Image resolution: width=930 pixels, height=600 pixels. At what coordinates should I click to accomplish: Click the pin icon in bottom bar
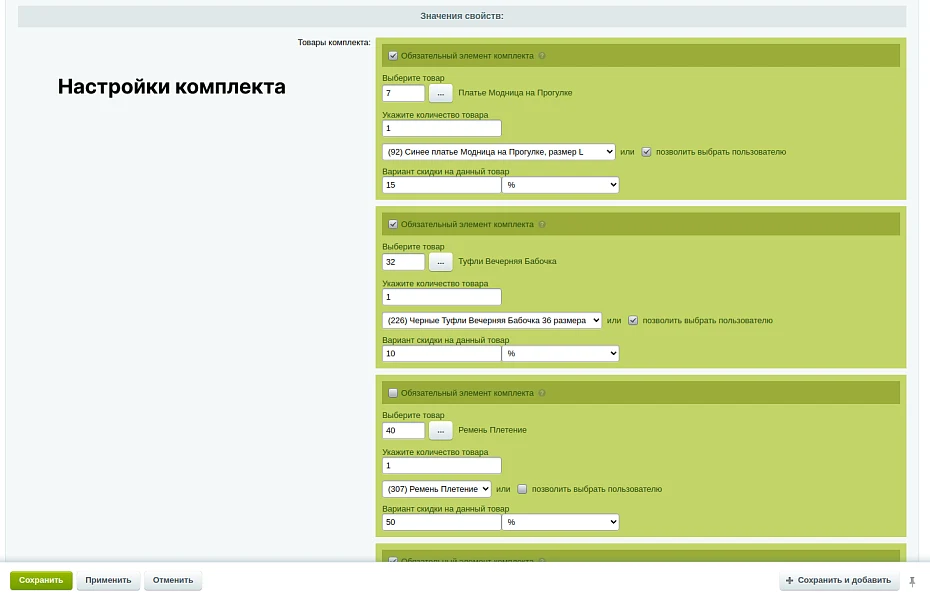point(912,581)
